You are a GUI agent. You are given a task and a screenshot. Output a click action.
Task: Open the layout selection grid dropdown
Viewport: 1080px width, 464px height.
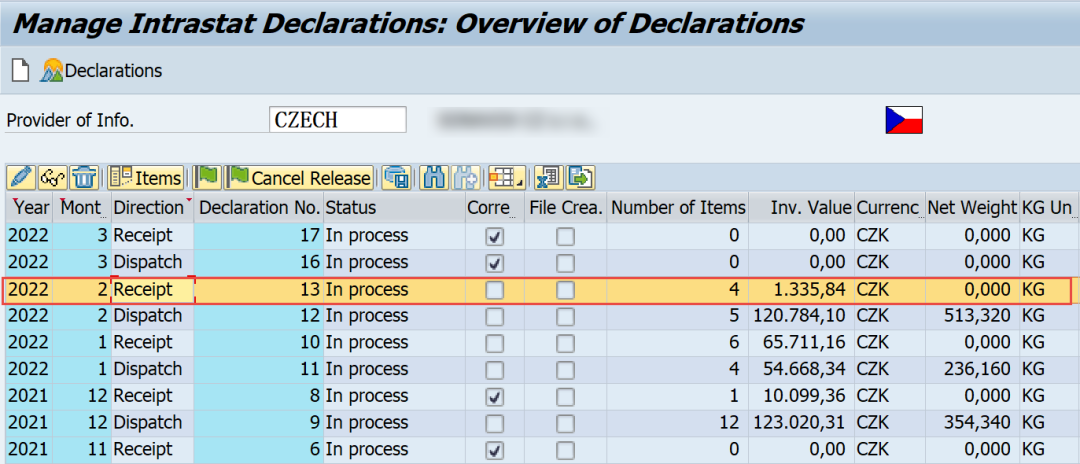[x=506, y=178]
